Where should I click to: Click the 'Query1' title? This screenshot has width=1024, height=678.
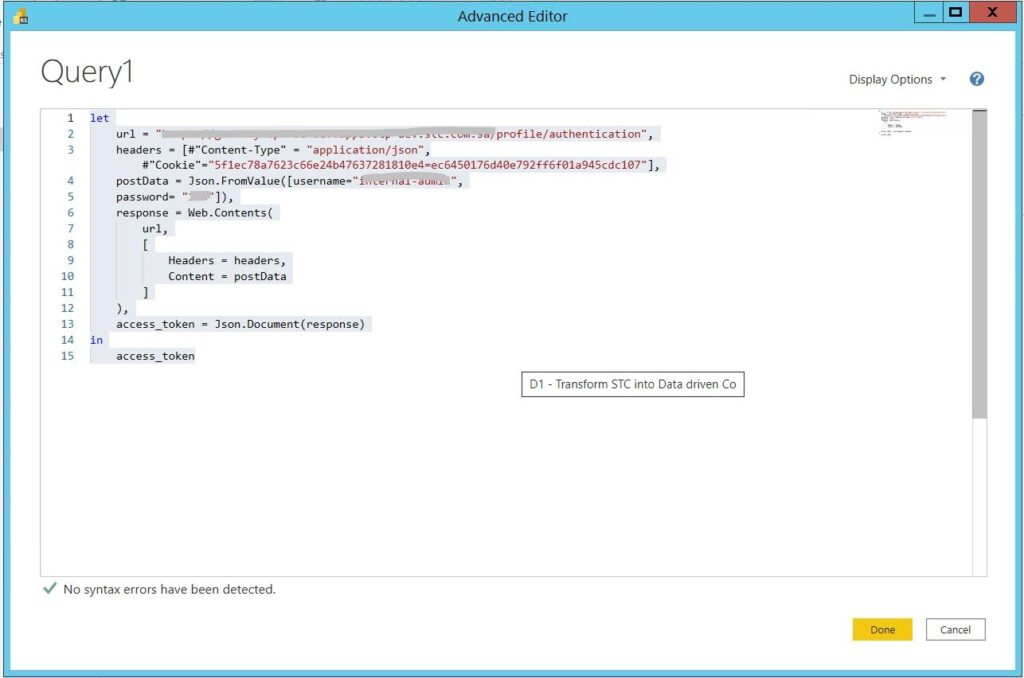tap(87, 71)
